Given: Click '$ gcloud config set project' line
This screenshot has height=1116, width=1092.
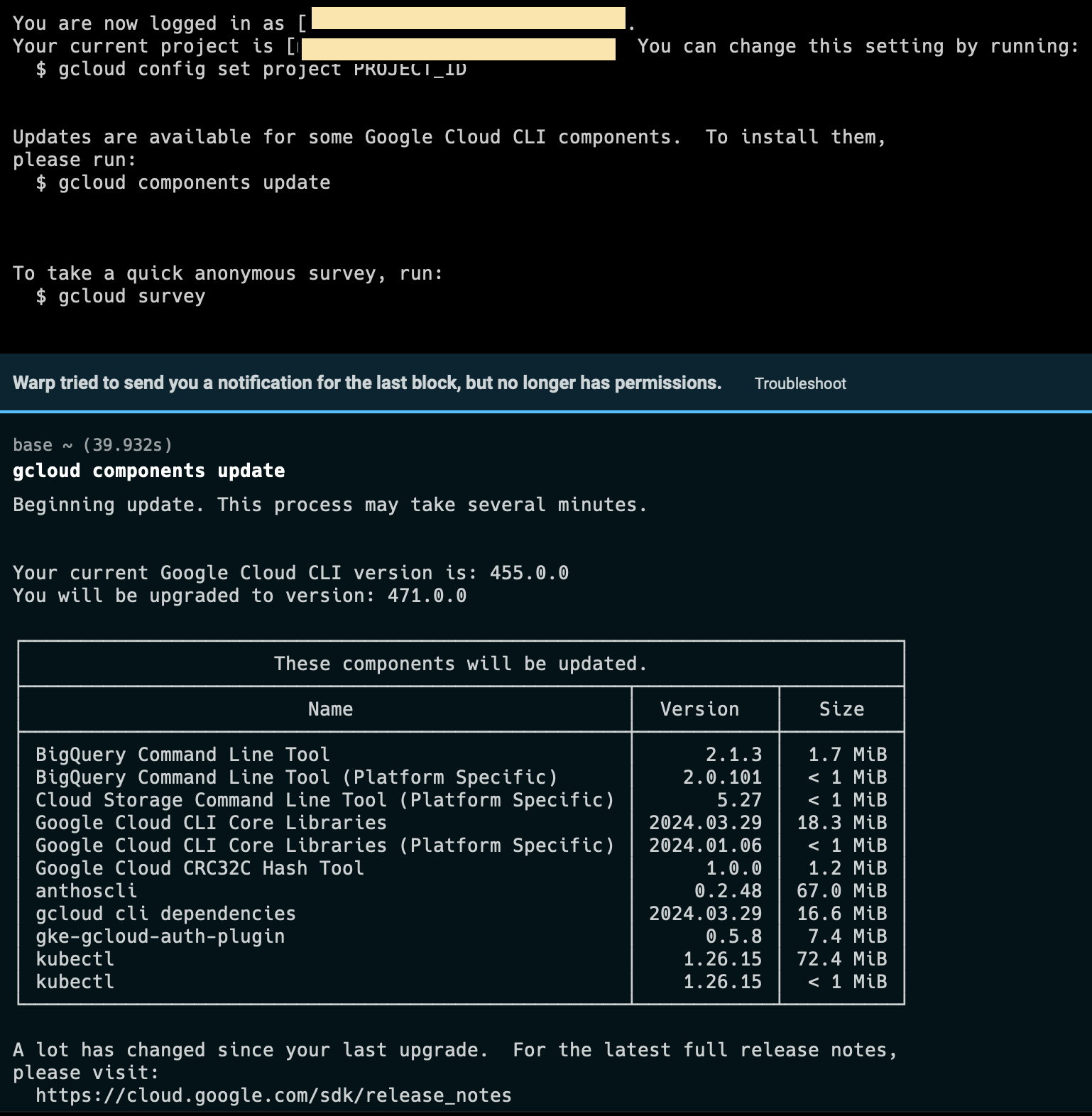Looking at the screenshot, I should pos(251,70).
